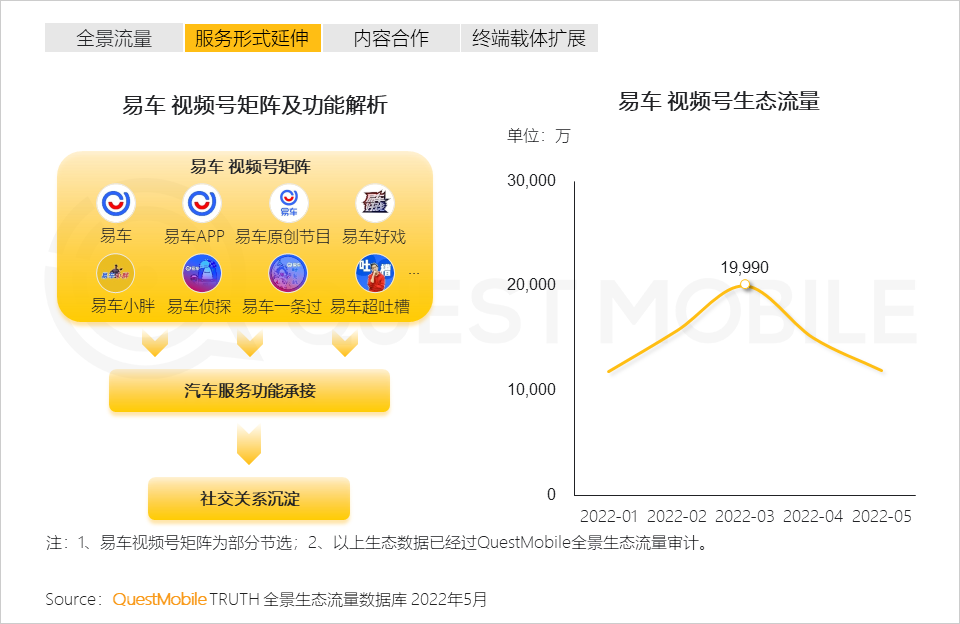This screenshot has height=624, width=960.
Task: Click the 易车小胖 label text
Action: tap(123, 306)
